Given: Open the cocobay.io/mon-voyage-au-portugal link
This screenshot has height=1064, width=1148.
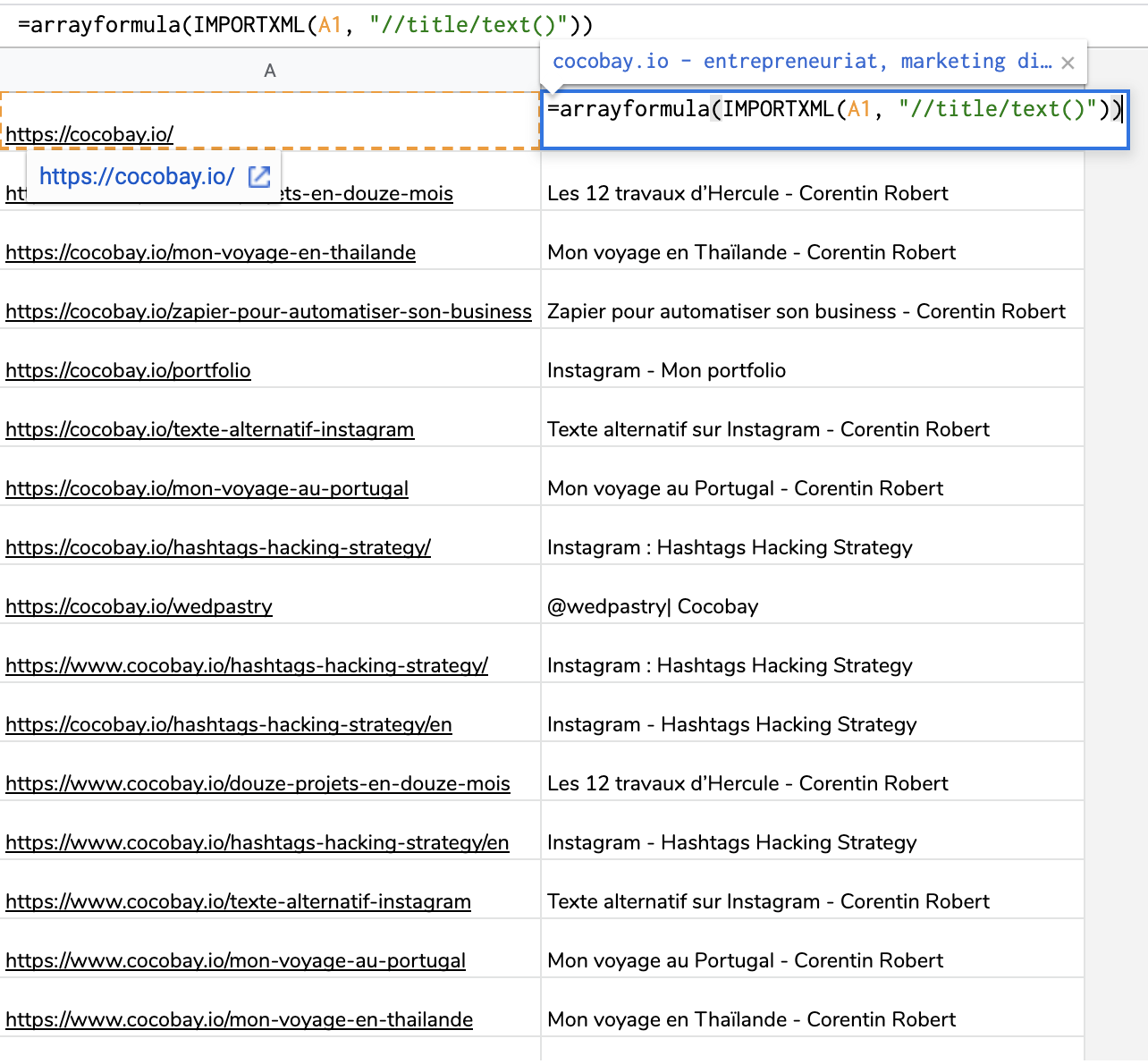Looking at the screenshot, I should (x=207, y=488).
